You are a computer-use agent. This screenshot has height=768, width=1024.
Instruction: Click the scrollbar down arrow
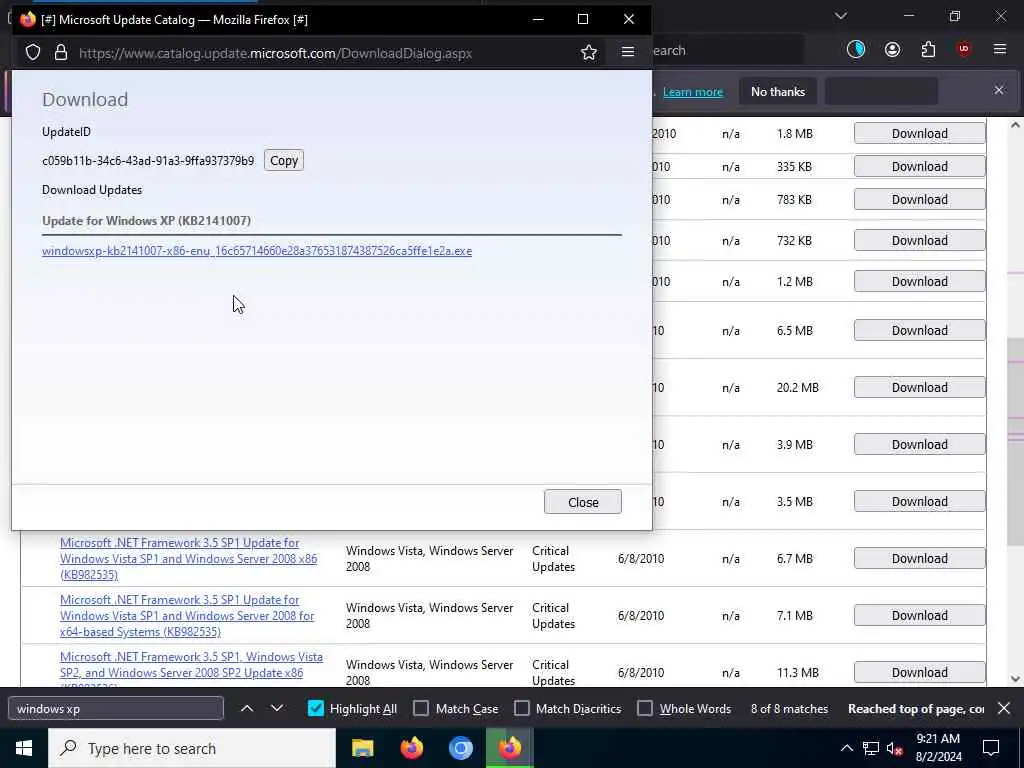point(1015,679)
